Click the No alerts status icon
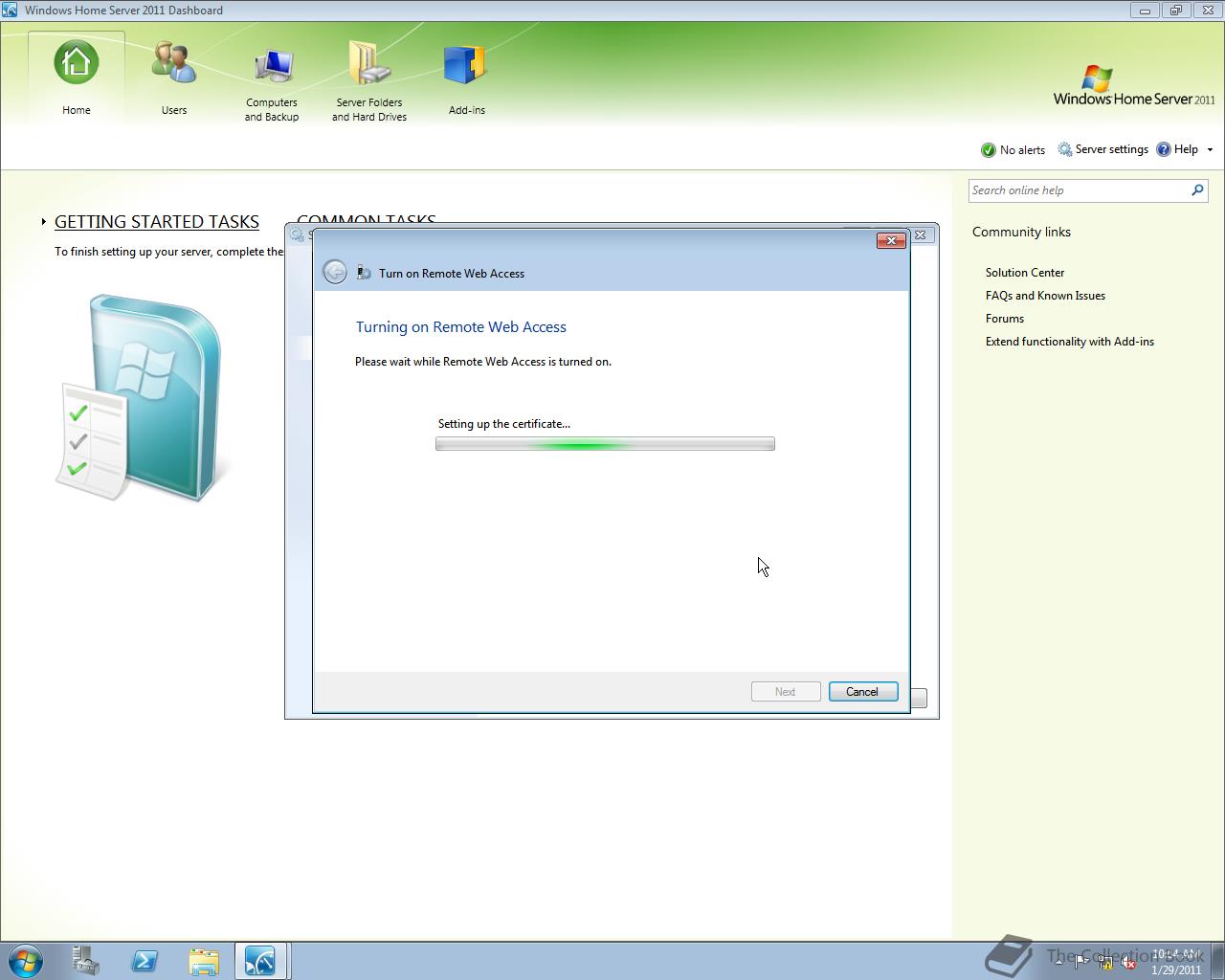1225x980 pixels. click(989, 150)
